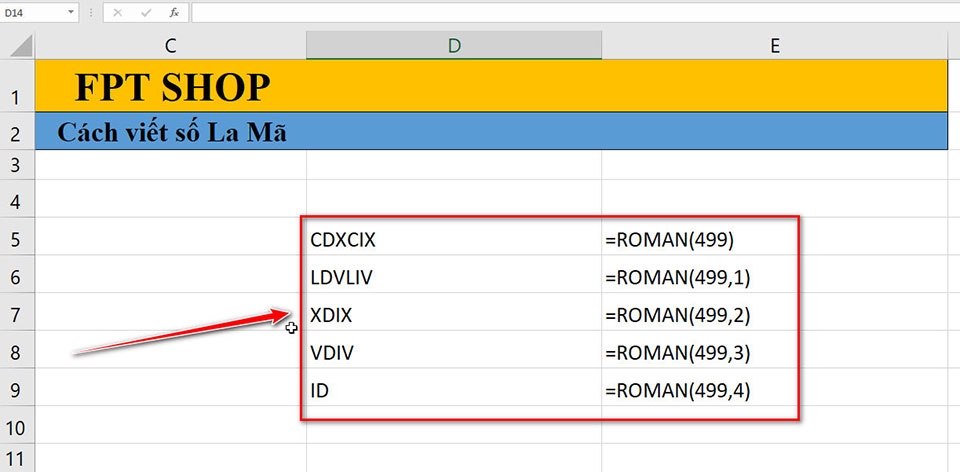Viewport: 960px width, 472px height.
Task: Click the Cancel (X) formula bar icon
Action: 118,12
